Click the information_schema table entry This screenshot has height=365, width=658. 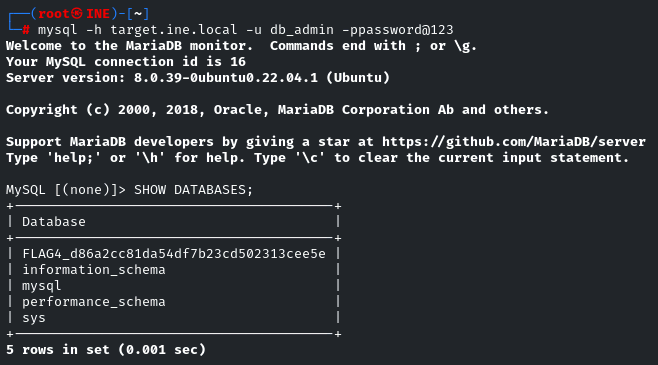click(x=94, y=270)
